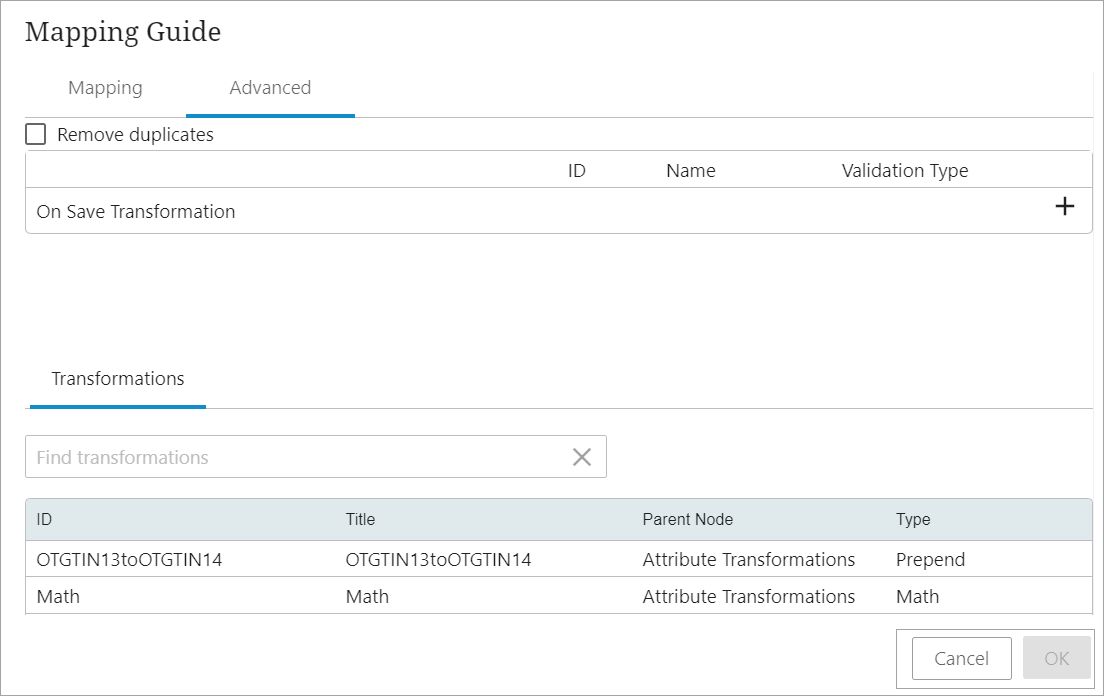Sort by Type column in transformations table

pos(913,519)
